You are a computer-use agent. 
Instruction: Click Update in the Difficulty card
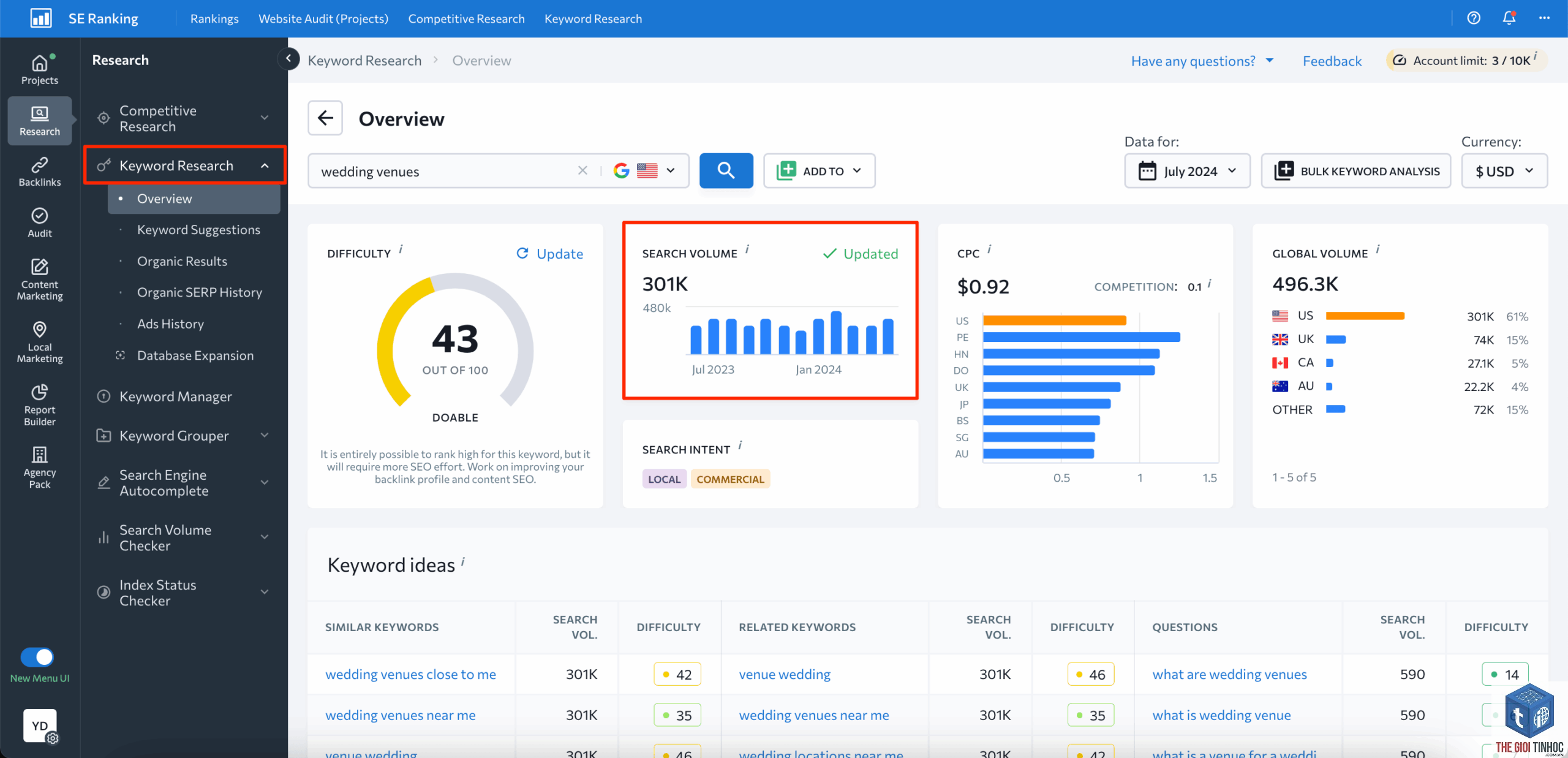click(x=549, y=254)
